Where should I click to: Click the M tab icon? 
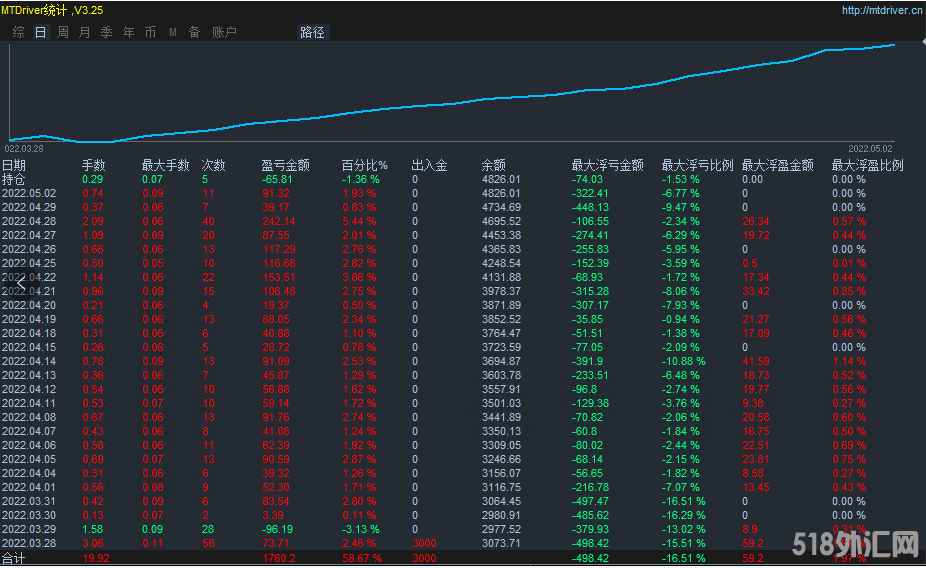click(x=172, y=32)
